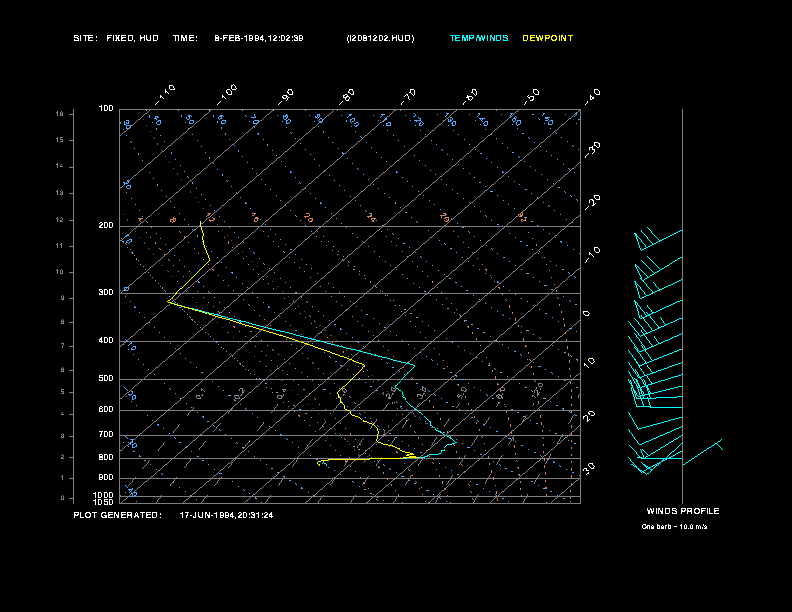This screenshot has height=612, width=792.
Task: Click the 500 pressure level label
Action: (x=106, y=378)
